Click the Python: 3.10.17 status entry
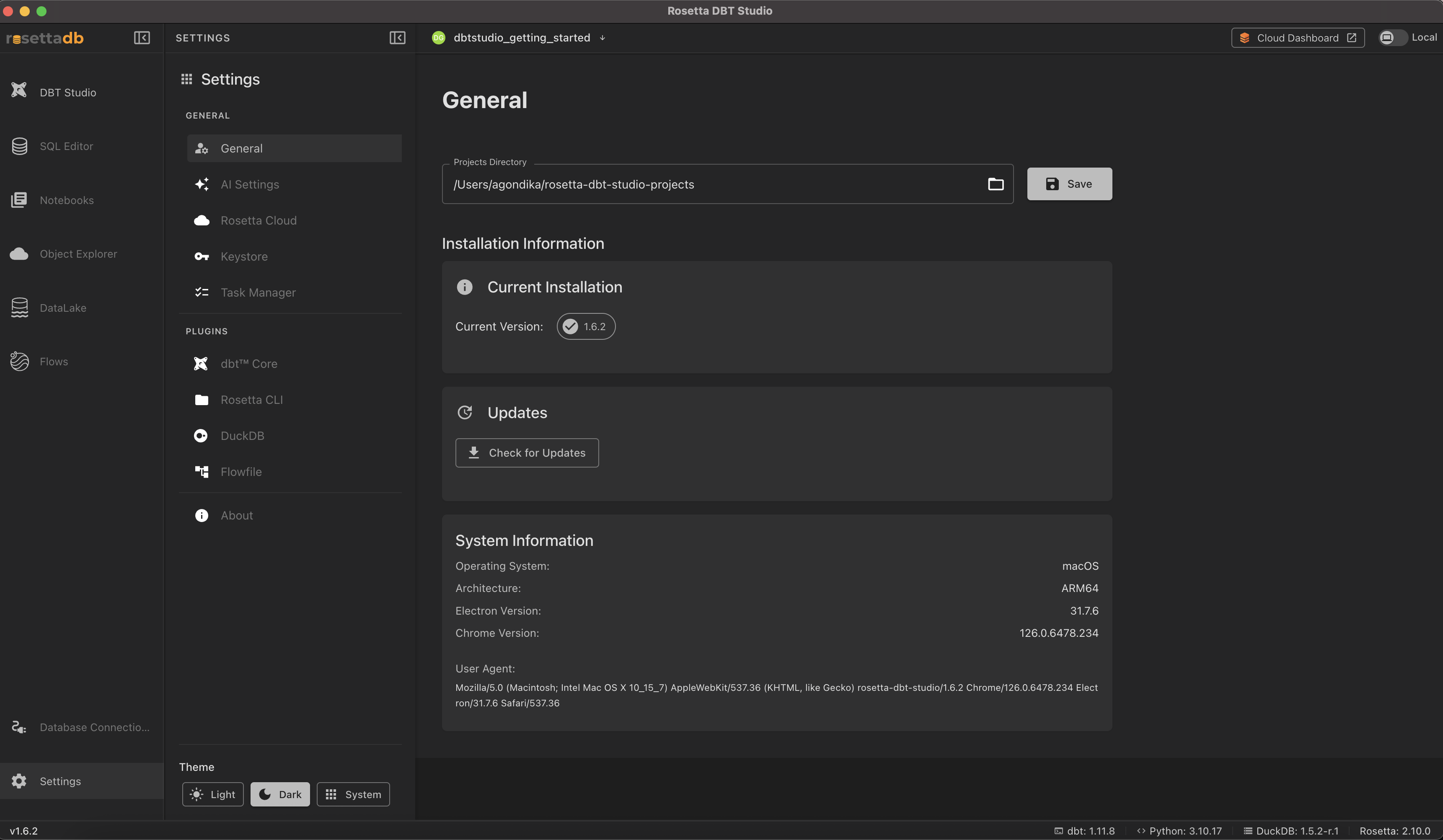This screenshot has width=1443, height=840. [x=1179, y=831]
